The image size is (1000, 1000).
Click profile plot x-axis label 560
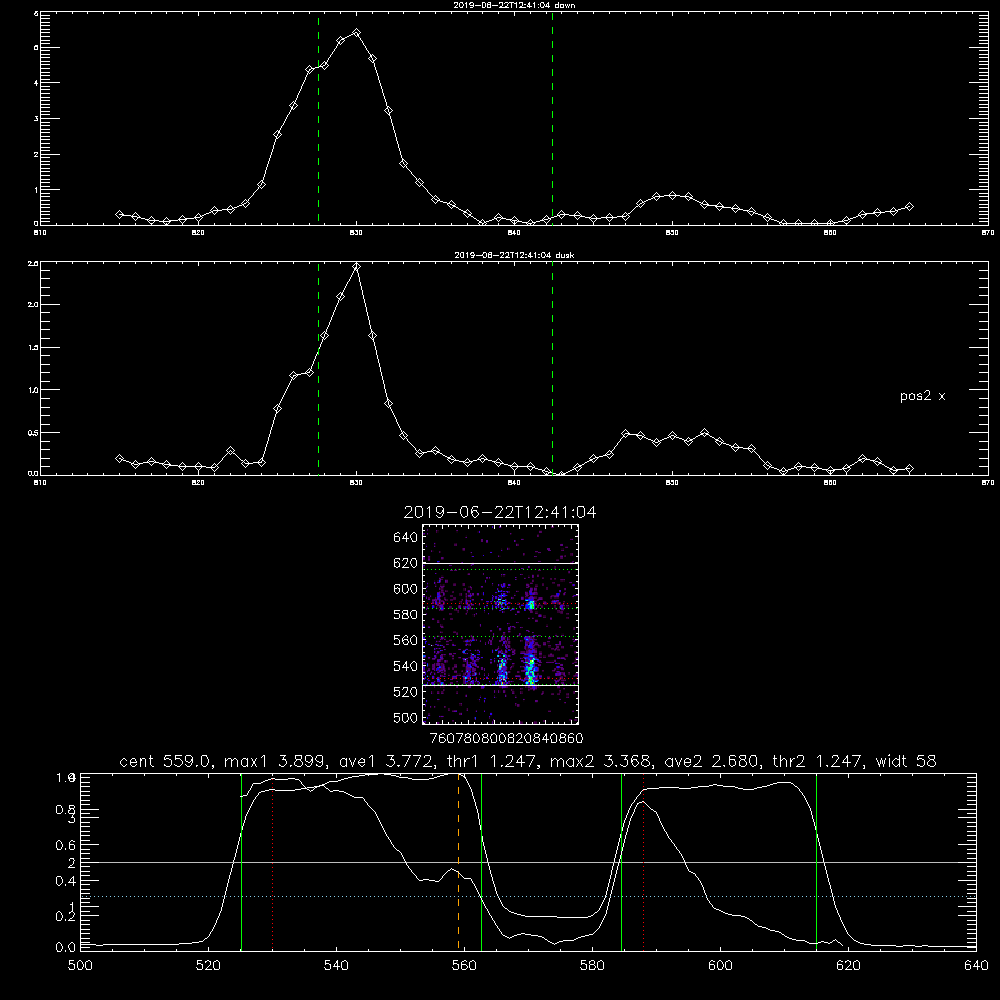464,966
